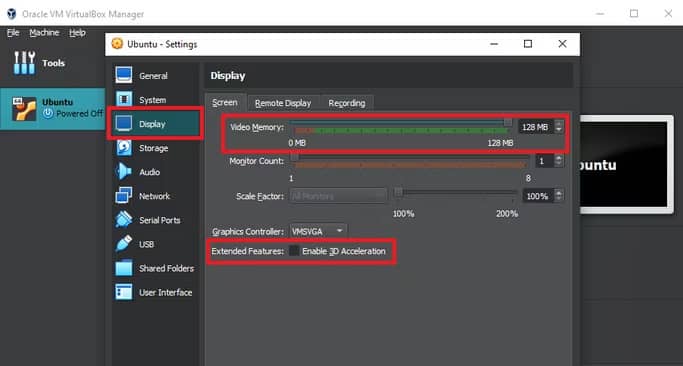This screenshot has width=683, height=366.
Task: Maximize the VirtualBox Manager window
Action: click(x=634, y=14)
